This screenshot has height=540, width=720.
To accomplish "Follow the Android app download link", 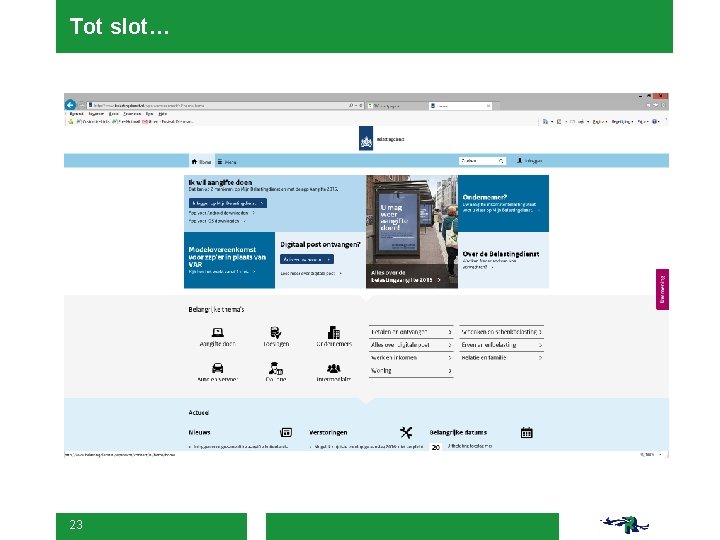I will [x=221, y=213].
